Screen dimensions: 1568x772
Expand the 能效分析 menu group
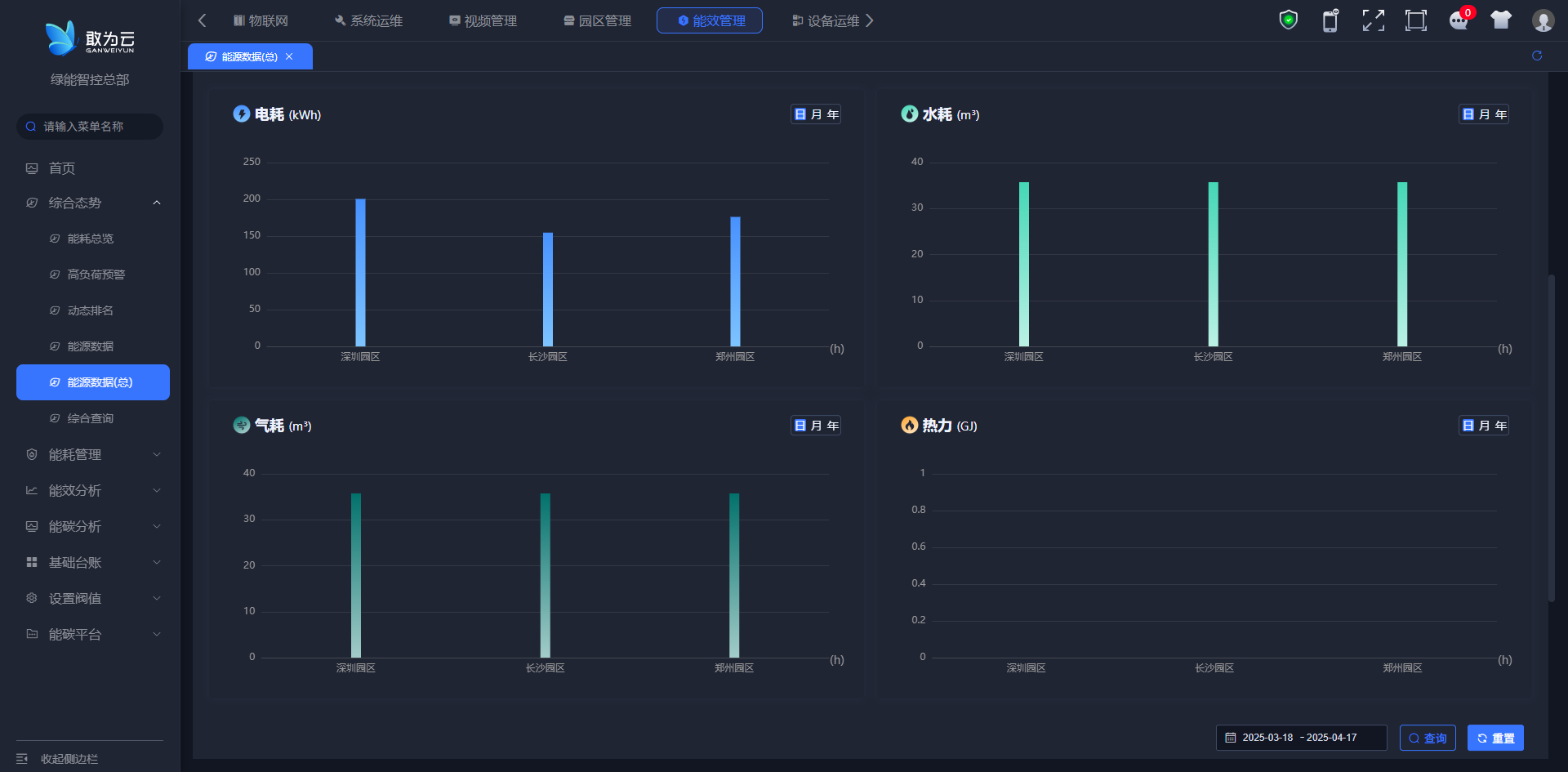click(93, 490)
